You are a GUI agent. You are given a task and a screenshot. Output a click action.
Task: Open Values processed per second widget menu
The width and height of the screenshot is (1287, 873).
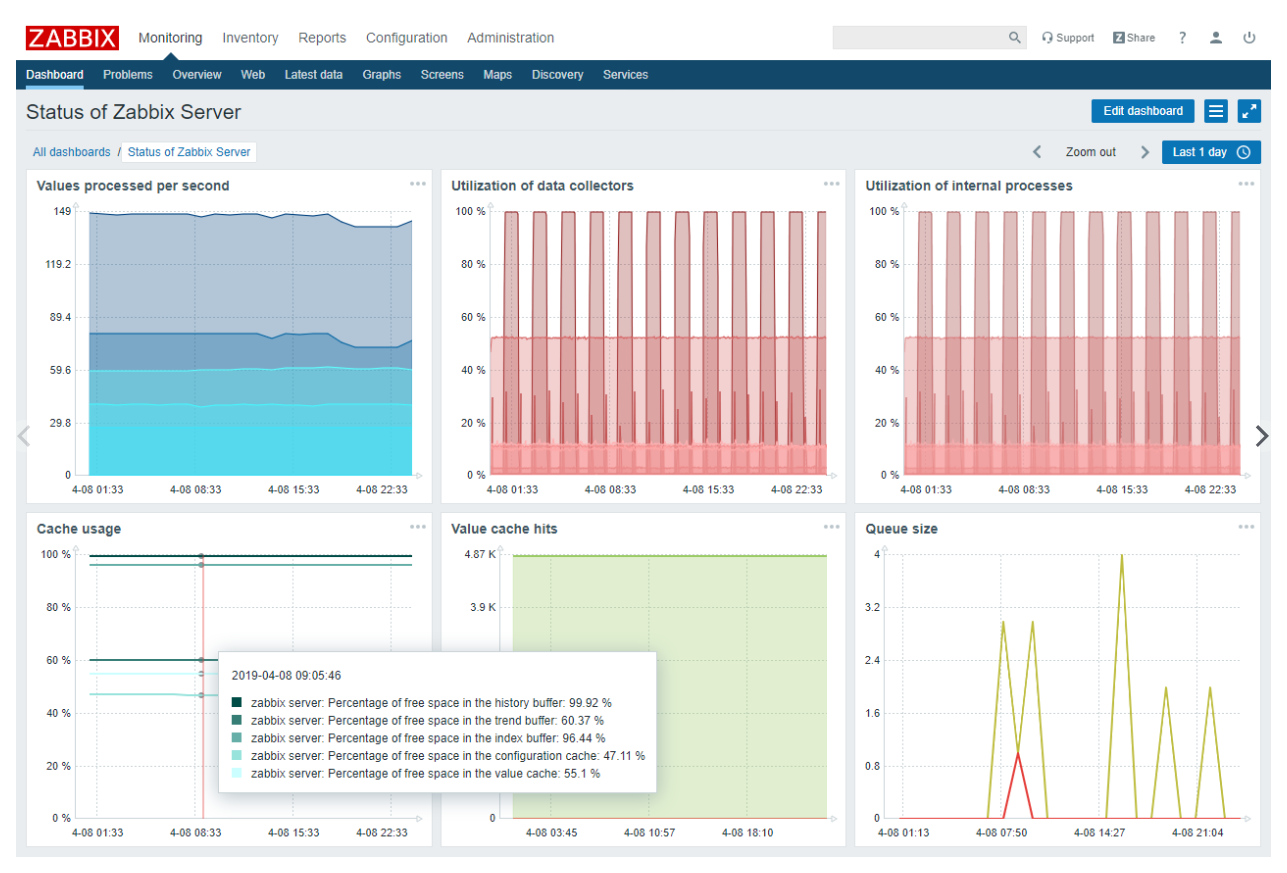pos(417,184)
